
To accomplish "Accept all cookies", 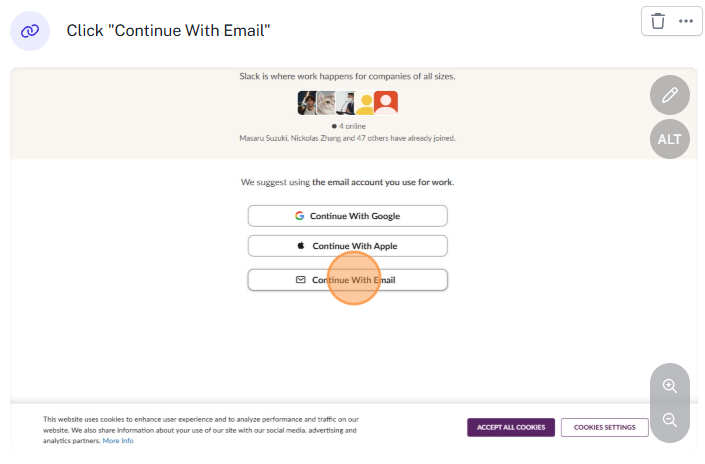I will coord(510,427).
